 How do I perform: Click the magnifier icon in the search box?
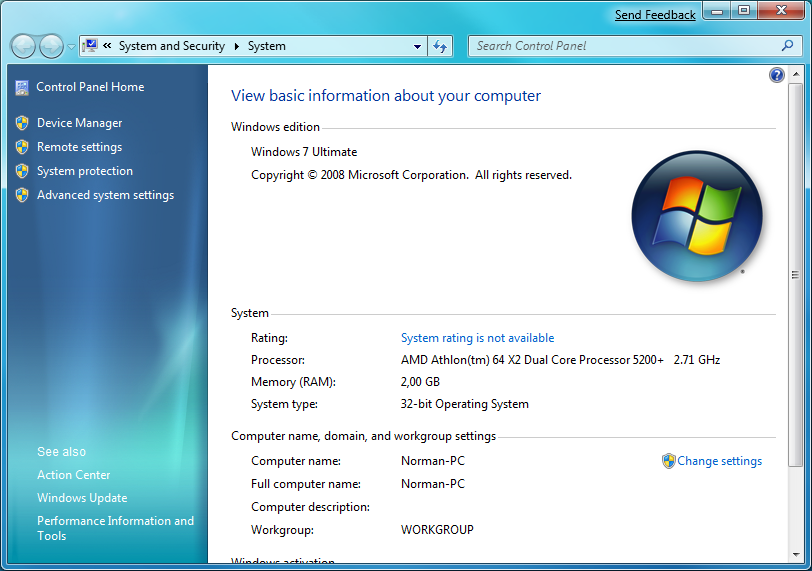tap(788, 46)
